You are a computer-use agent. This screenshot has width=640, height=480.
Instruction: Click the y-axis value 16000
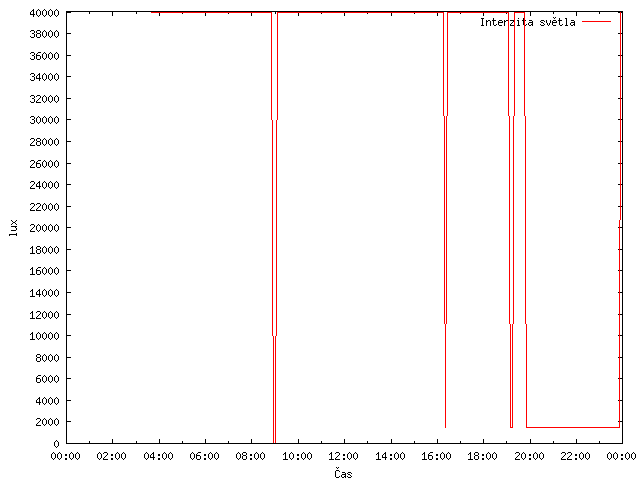click(x=44, y=271)
